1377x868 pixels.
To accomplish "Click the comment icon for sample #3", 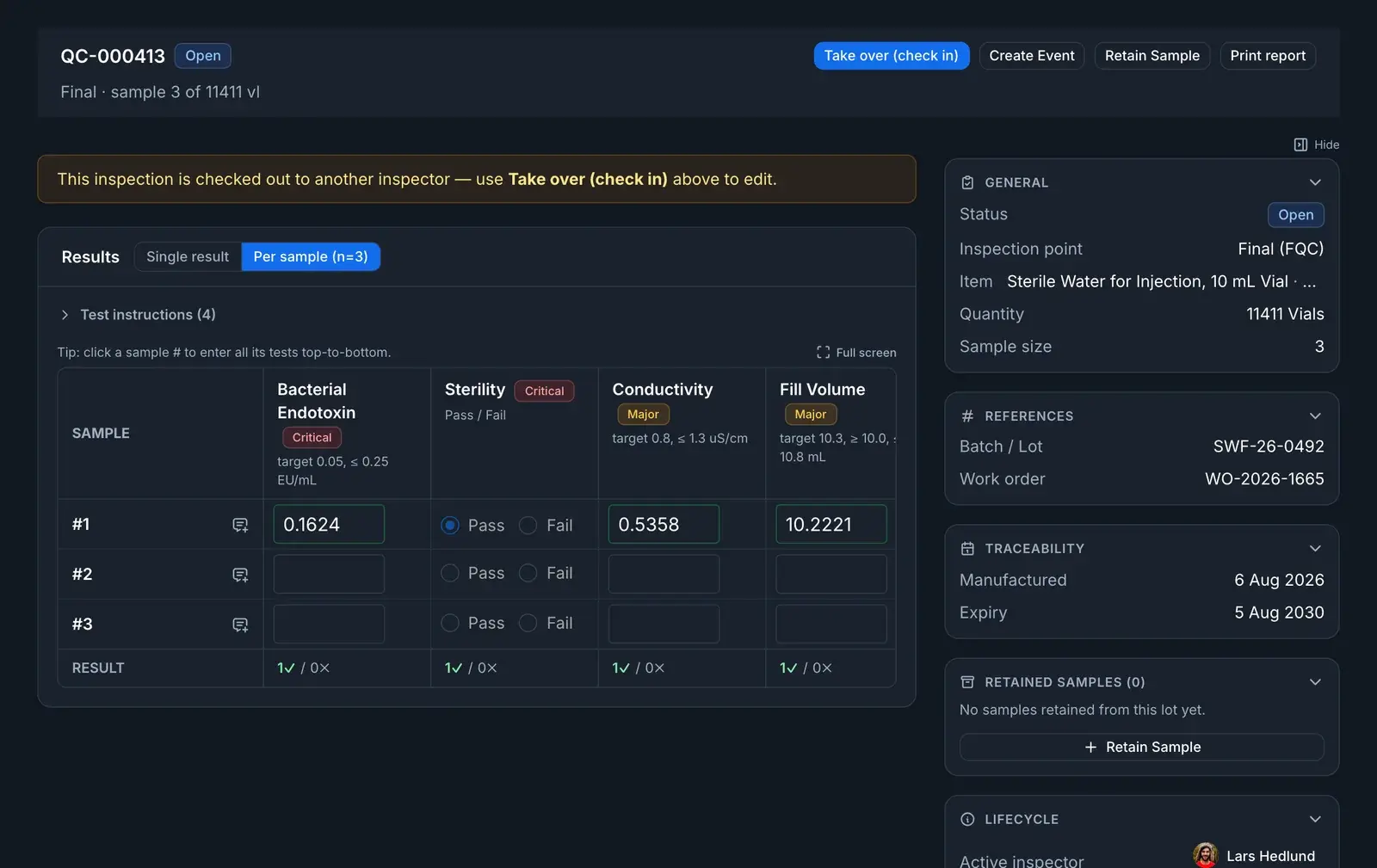I will [x=240, y=625].
